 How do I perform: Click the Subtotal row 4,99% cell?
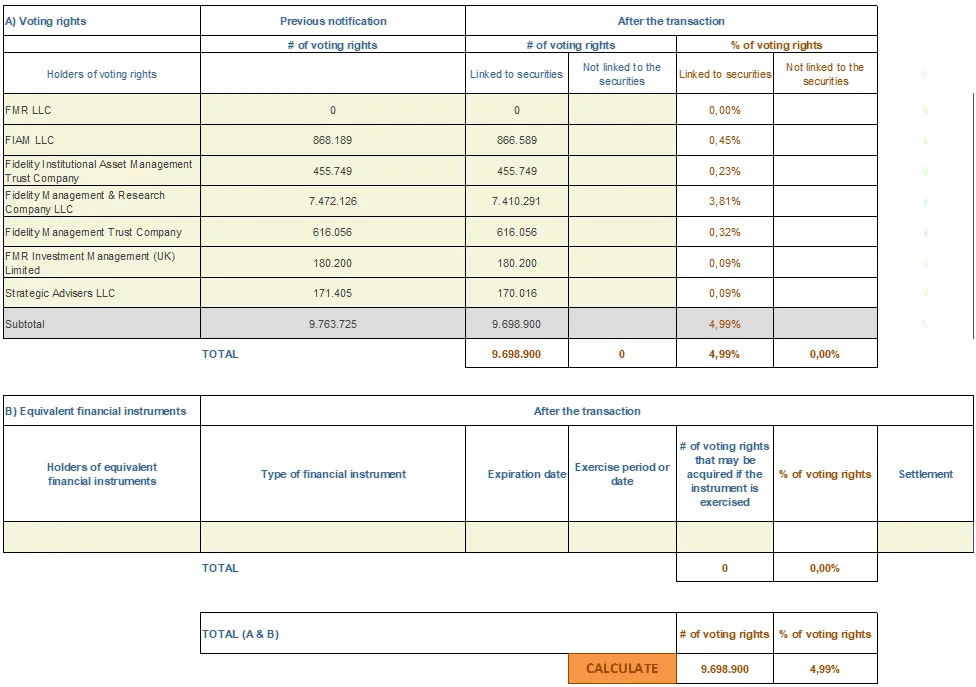pos(725,324)
